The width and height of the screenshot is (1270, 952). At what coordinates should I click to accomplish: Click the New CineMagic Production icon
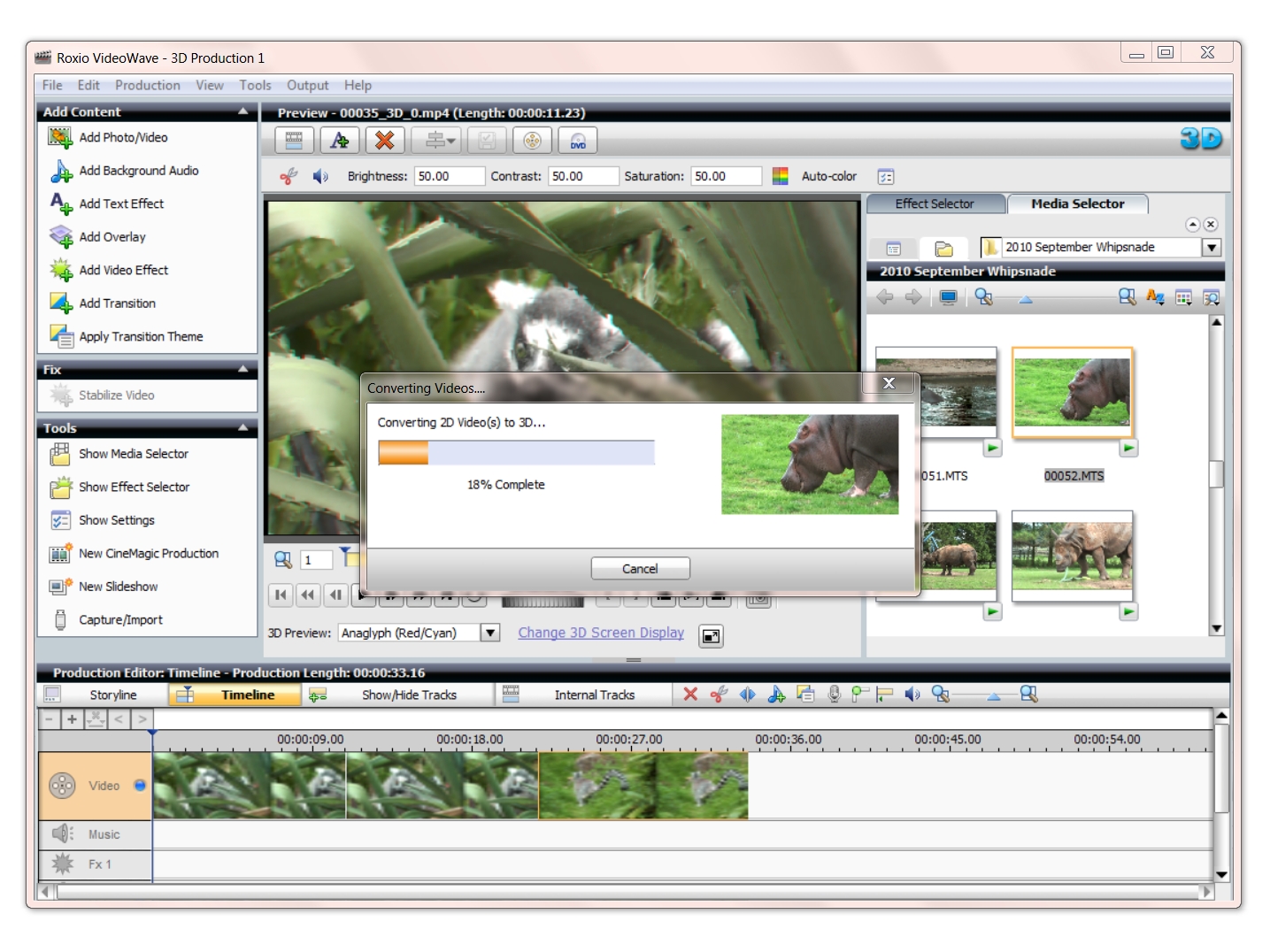[60, 554]
